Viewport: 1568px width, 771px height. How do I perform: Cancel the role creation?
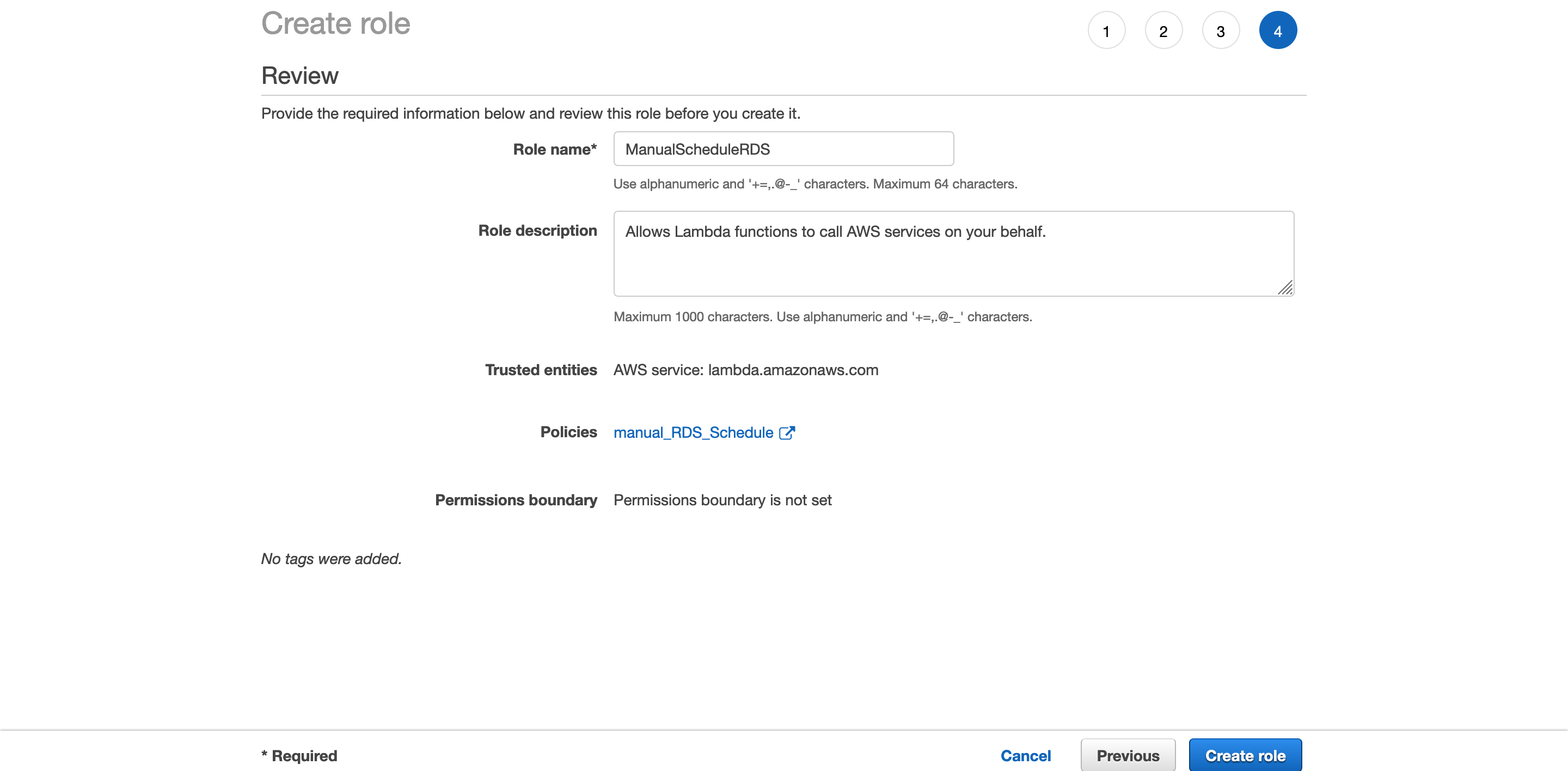1026,755
